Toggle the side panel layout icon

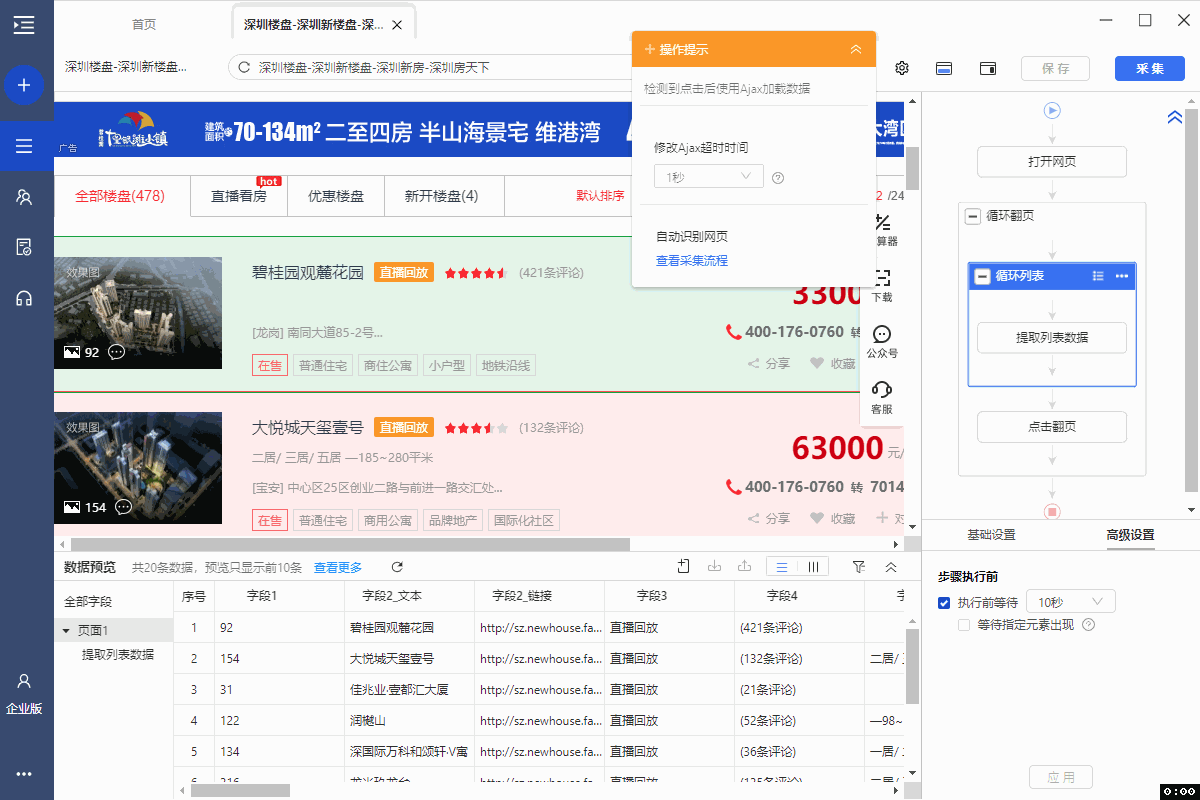coord(988,68)
